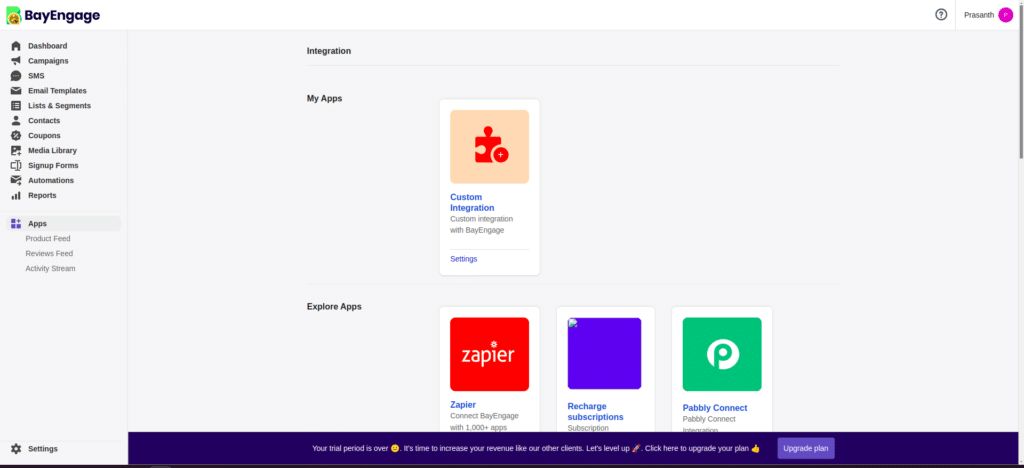The height and width of the screenshot is (468, 1024).
Task: Click the Dashboard home icon
Action: point(16,46)
